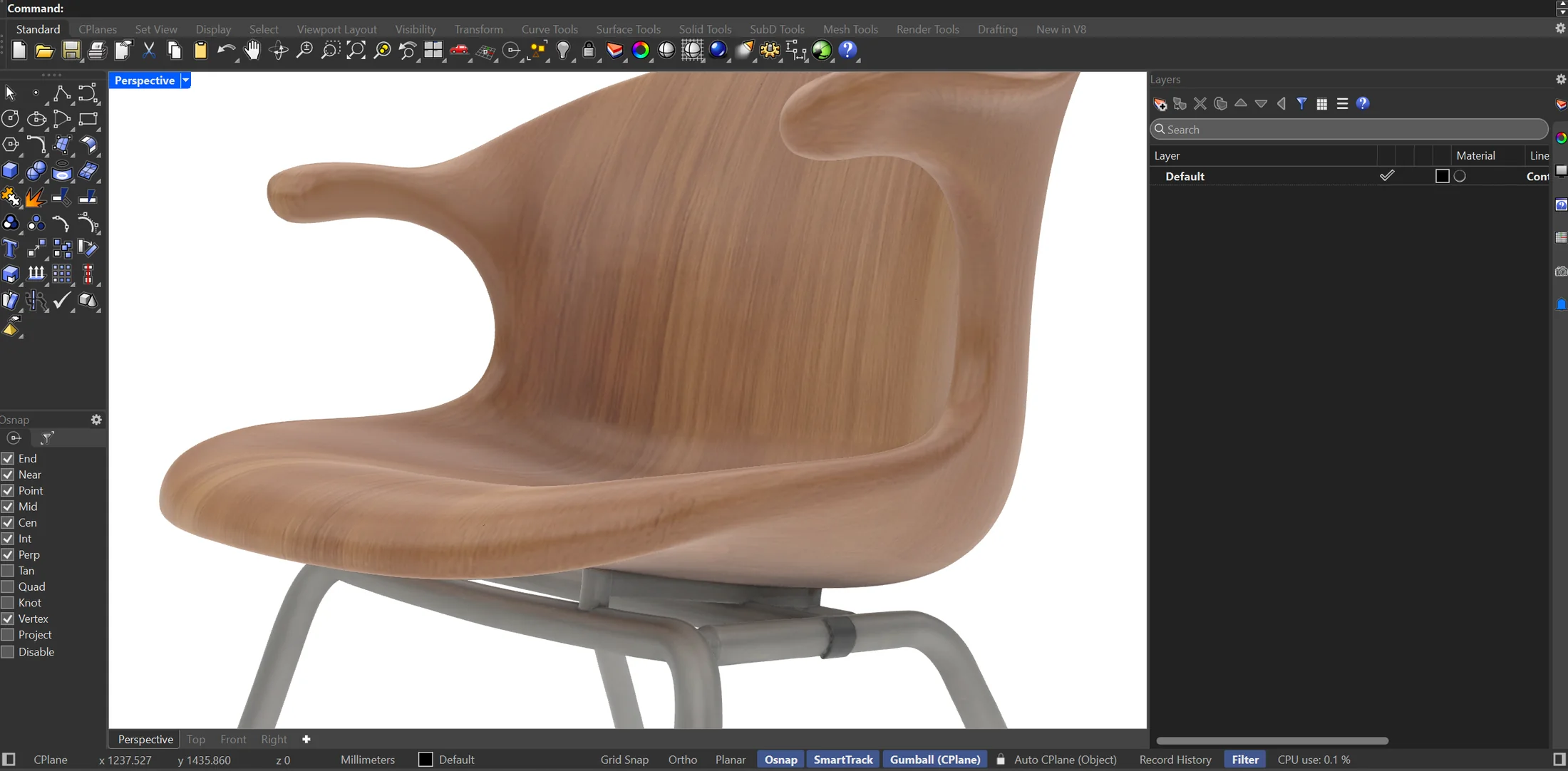
Task: Create a new file with New icon
Action: coord(19,51)
